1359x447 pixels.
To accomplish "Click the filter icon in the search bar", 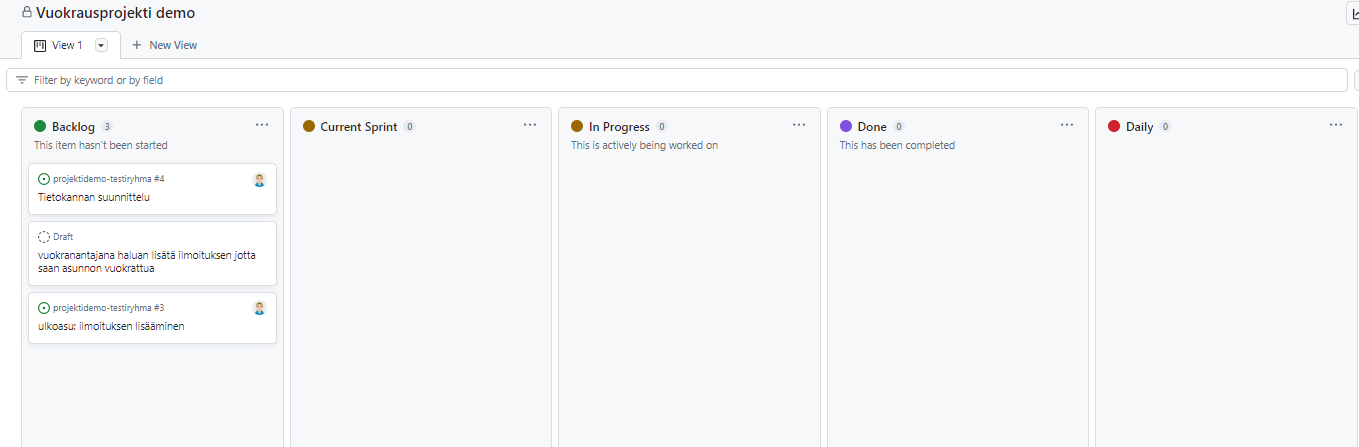I will [22, 80].
